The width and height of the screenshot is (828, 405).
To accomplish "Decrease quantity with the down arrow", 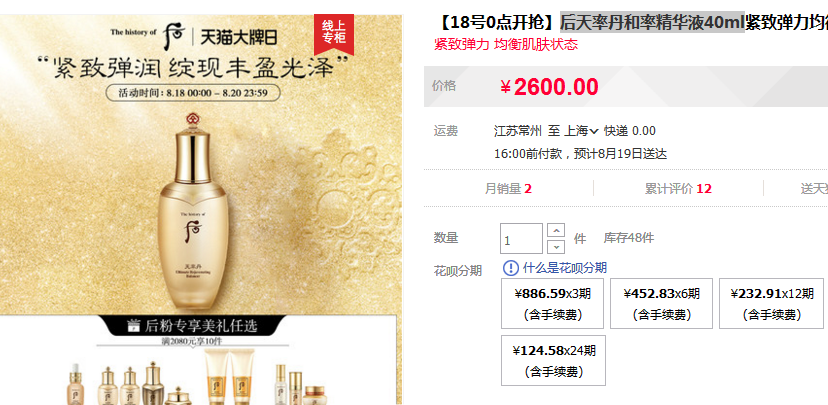I will (556, 247).
